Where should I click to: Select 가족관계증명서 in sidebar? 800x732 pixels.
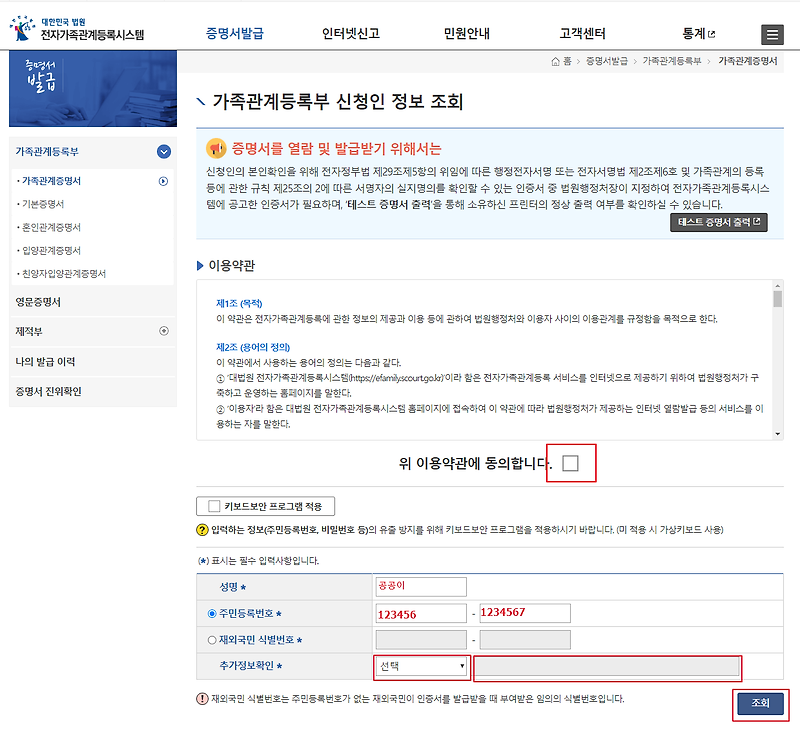(52, 181)
